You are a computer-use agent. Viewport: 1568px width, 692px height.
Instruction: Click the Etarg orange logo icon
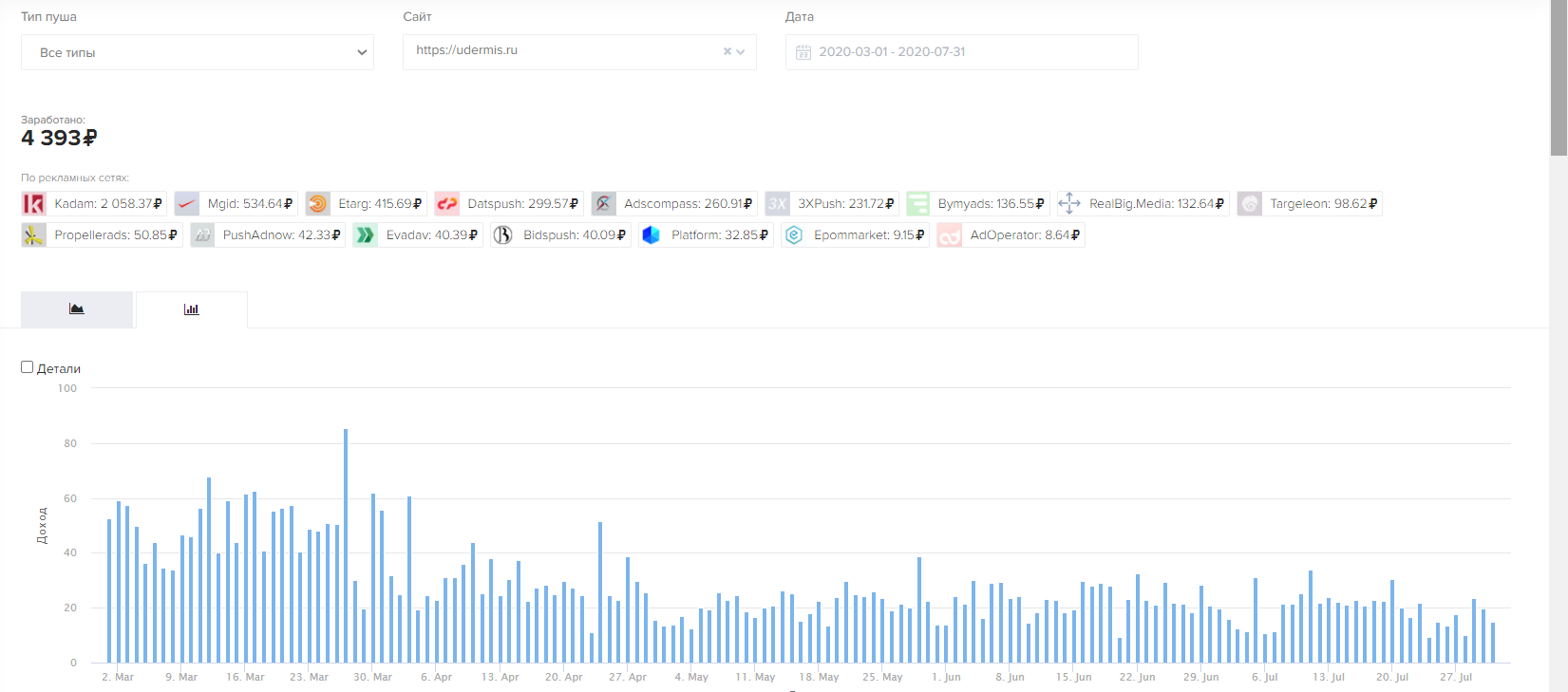318,204
